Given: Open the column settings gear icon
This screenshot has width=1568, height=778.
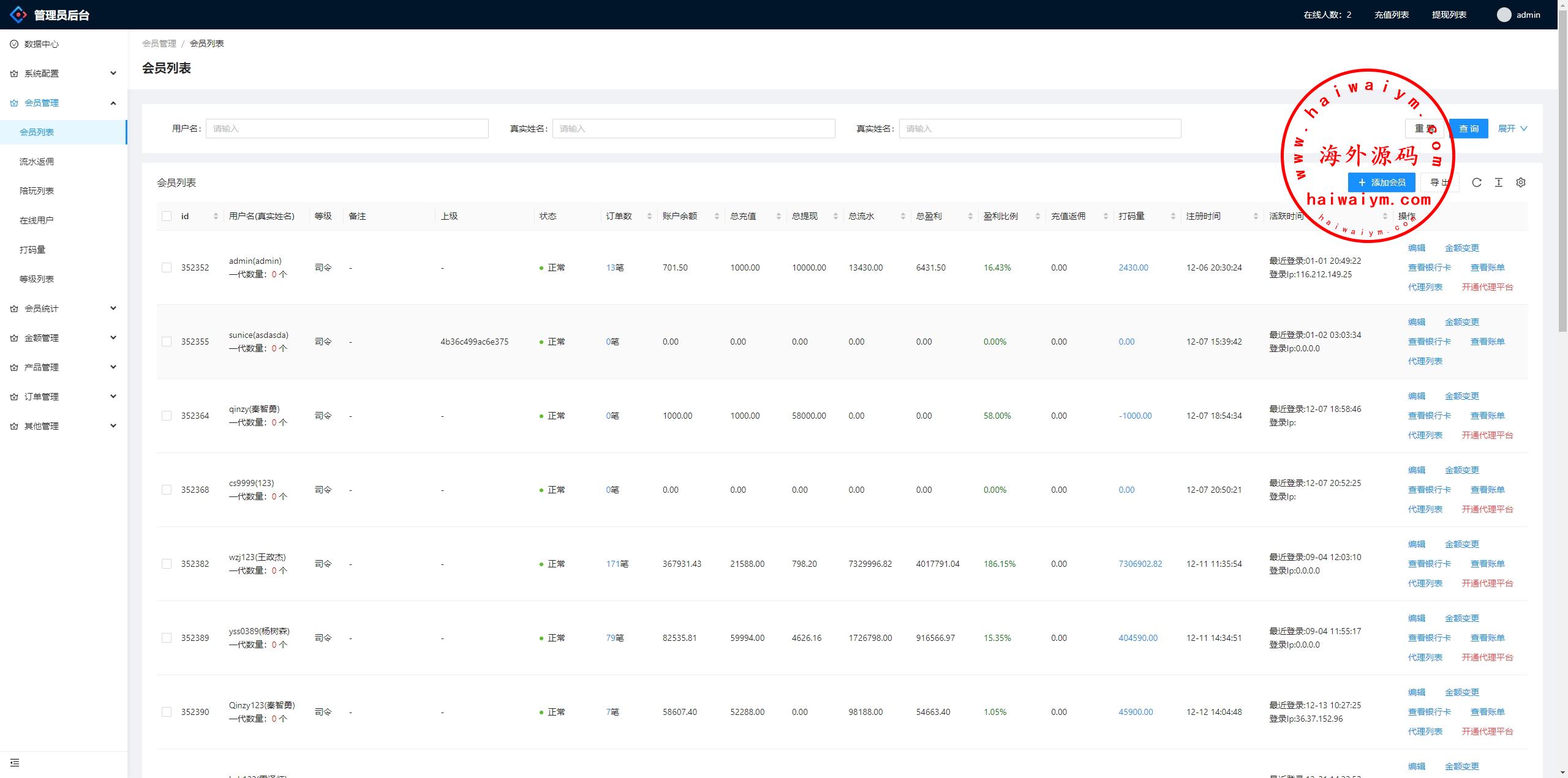Looking at the screenshot, I should 1520,182.
